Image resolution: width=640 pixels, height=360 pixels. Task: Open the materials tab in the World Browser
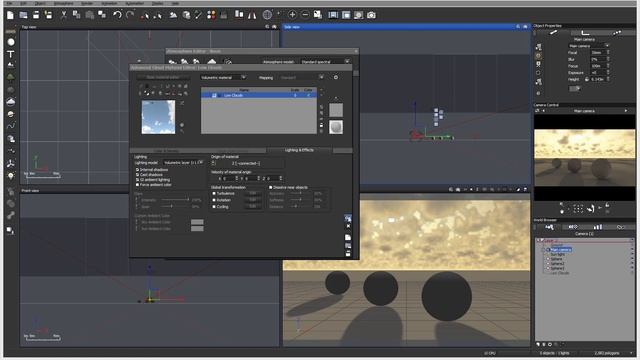coord(573,227)
